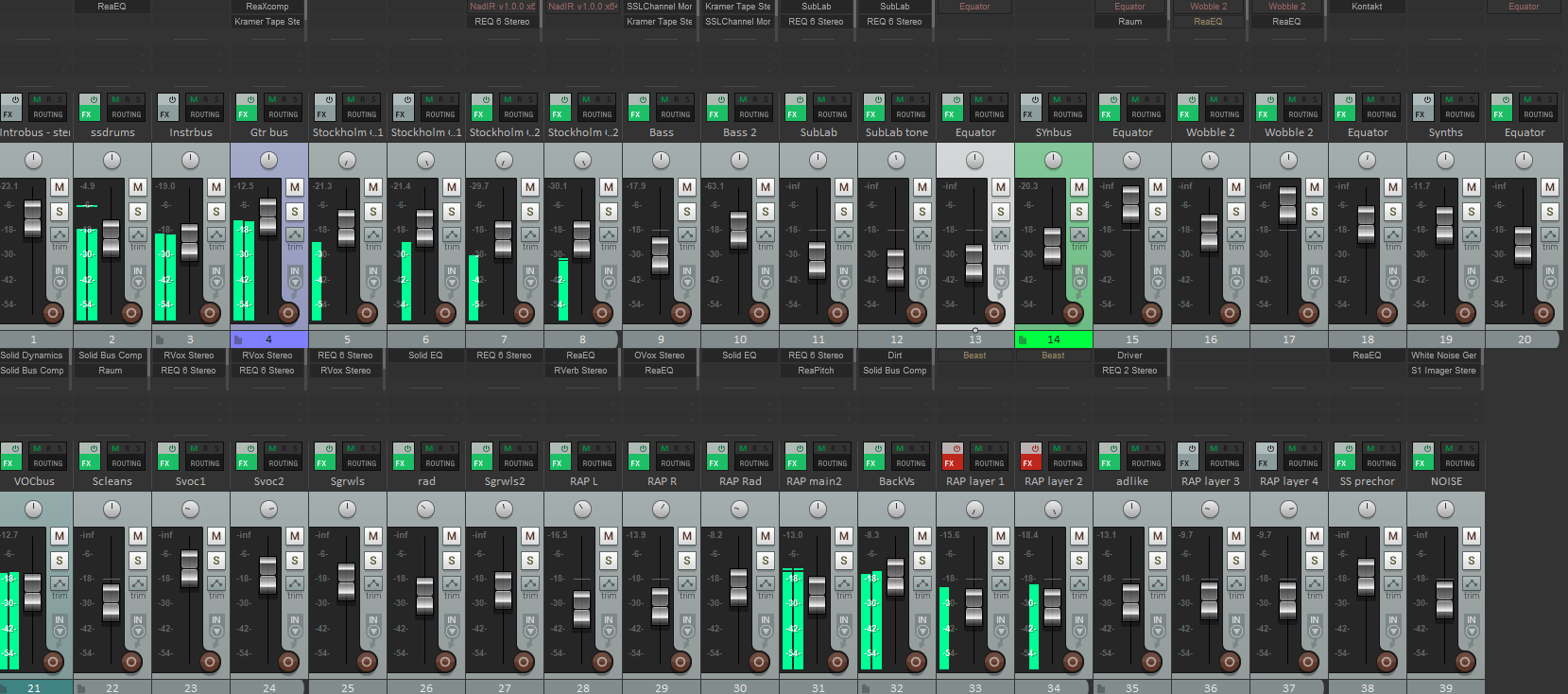Click the rad track name label
This screenshot has width=1568, height=694.
point(426,481)
